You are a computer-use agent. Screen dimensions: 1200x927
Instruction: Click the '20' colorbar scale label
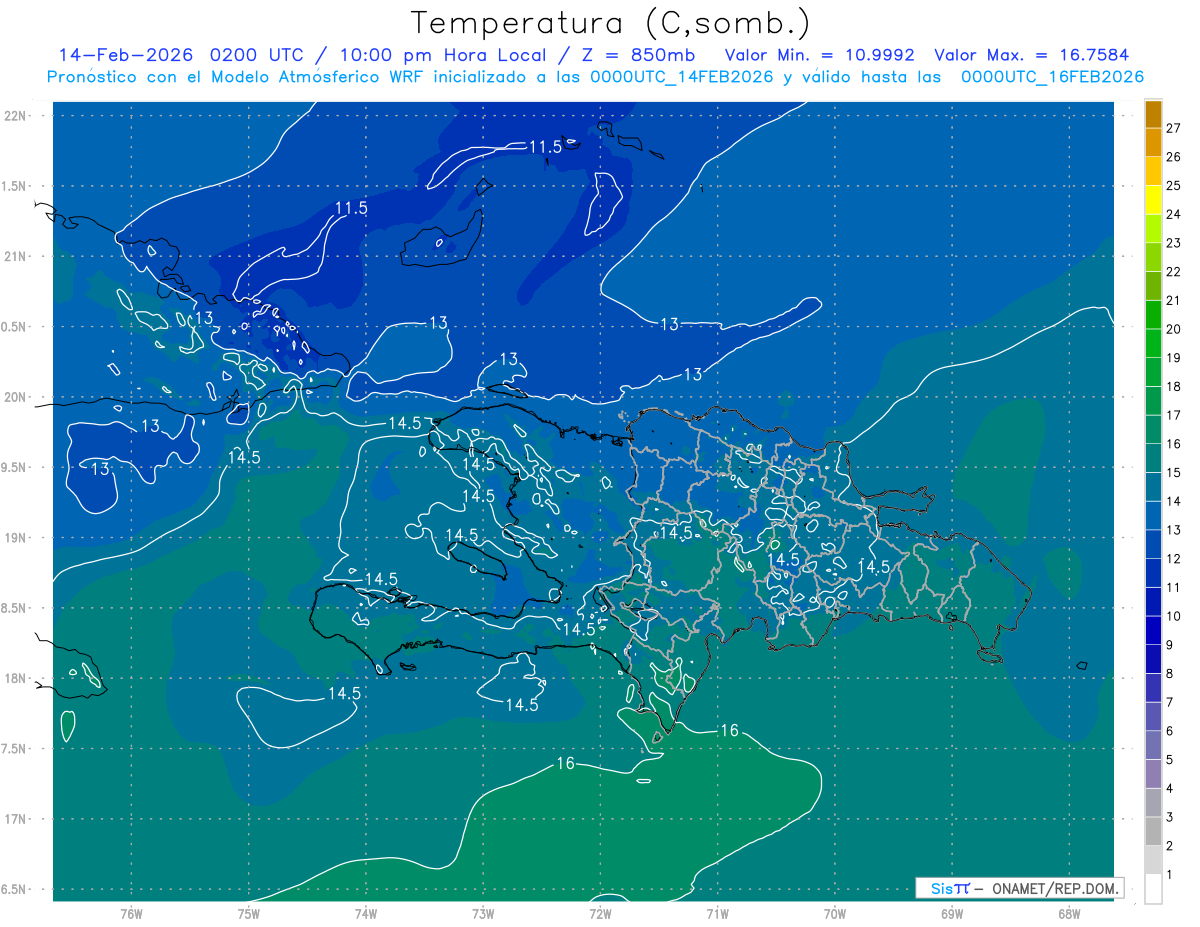(x=1174, y=329)
